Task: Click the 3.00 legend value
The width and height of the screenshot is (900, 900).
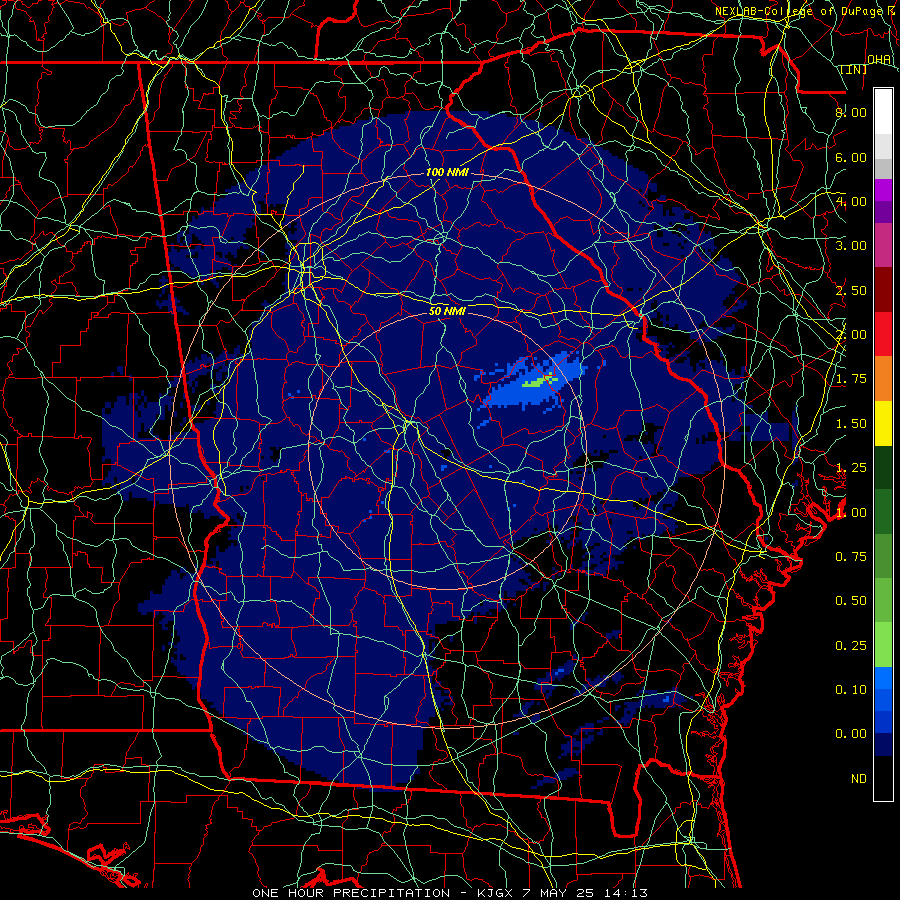Action: click(851, 246)
